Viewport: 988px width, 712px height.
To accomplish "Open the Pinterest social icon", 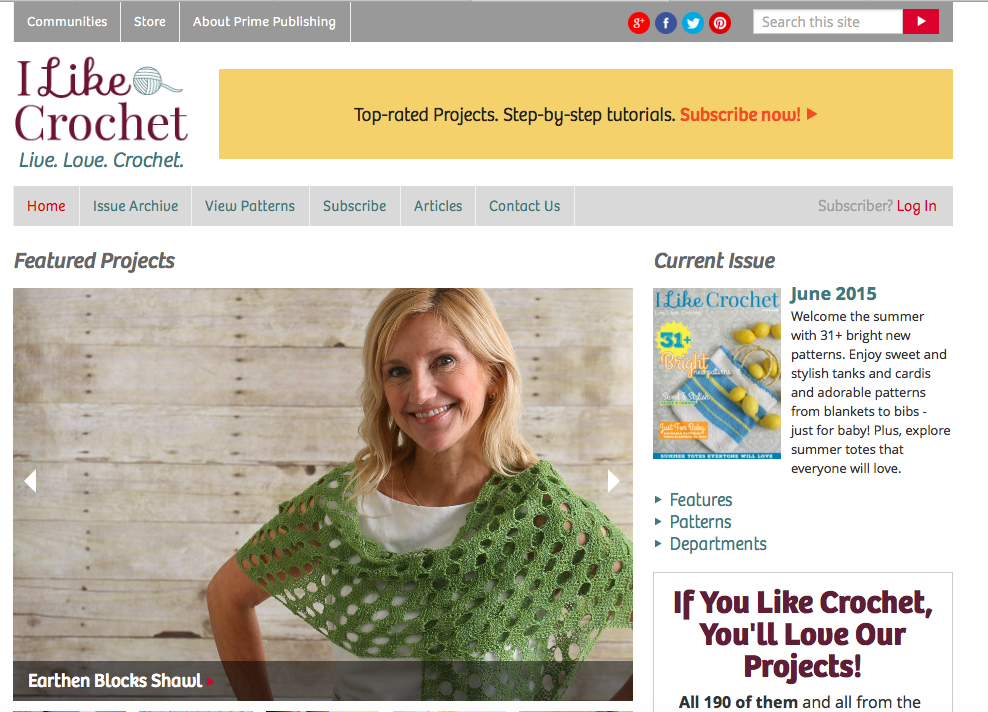I will coord(720,23).
